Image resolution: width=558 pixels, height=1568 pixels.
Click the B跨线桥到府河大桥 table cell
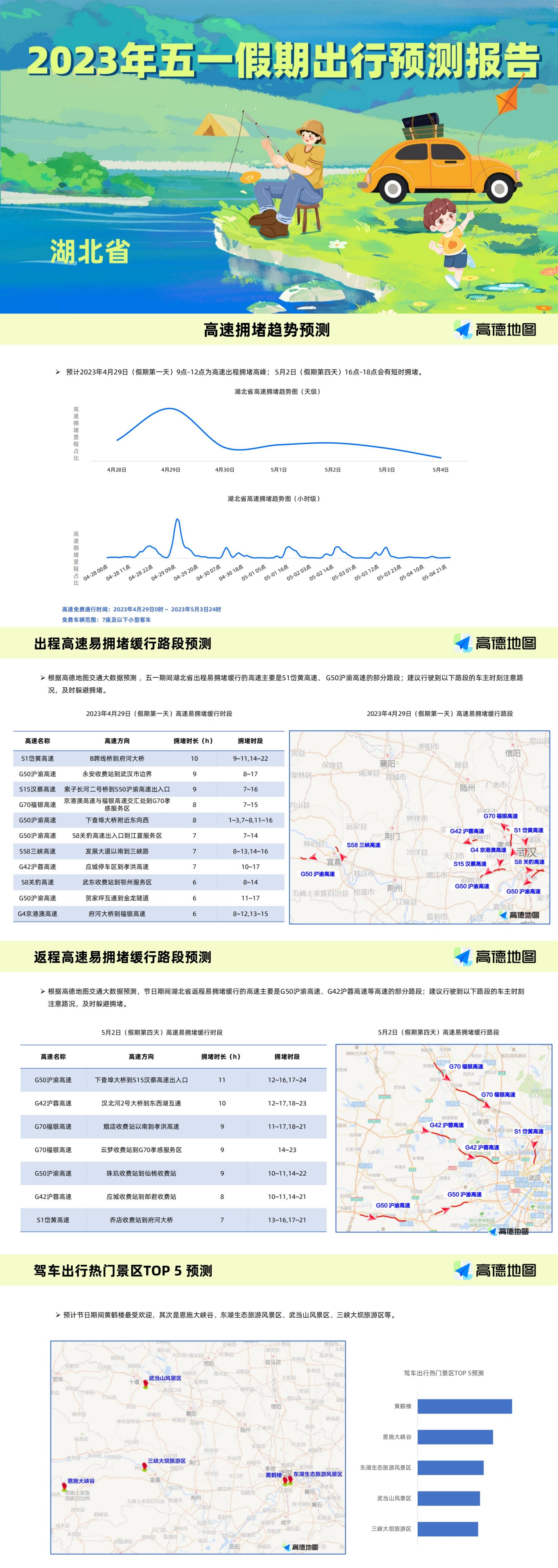pos(117,759)
